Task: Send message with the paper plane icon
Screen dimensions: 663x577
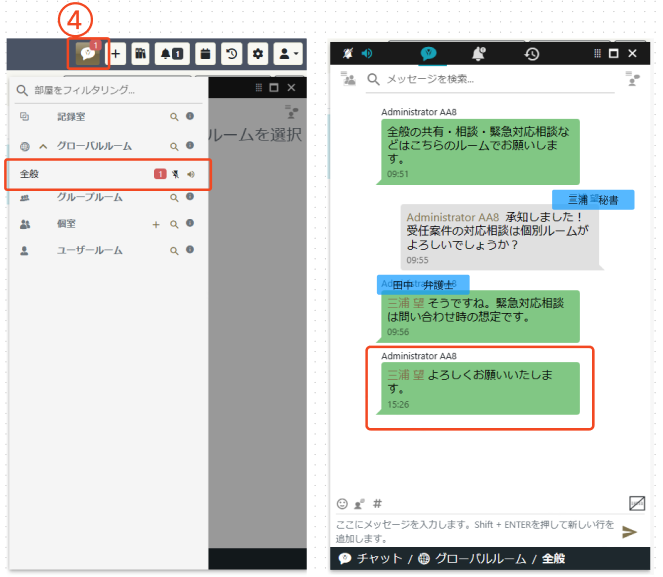Action: pyautogui.click(x=629, y=532)
